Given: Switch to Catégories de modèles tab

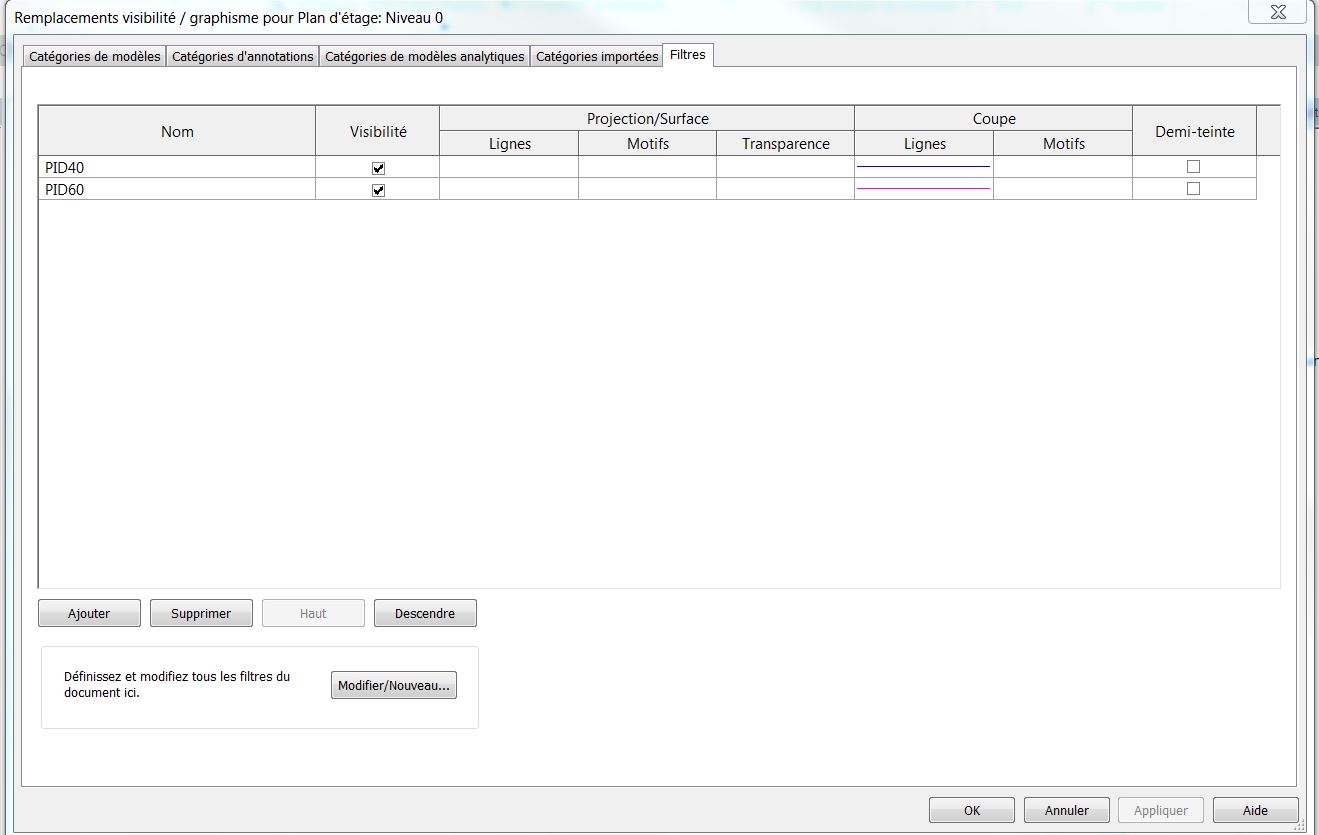Looking at the screenshot, I should tap(95, 57).
